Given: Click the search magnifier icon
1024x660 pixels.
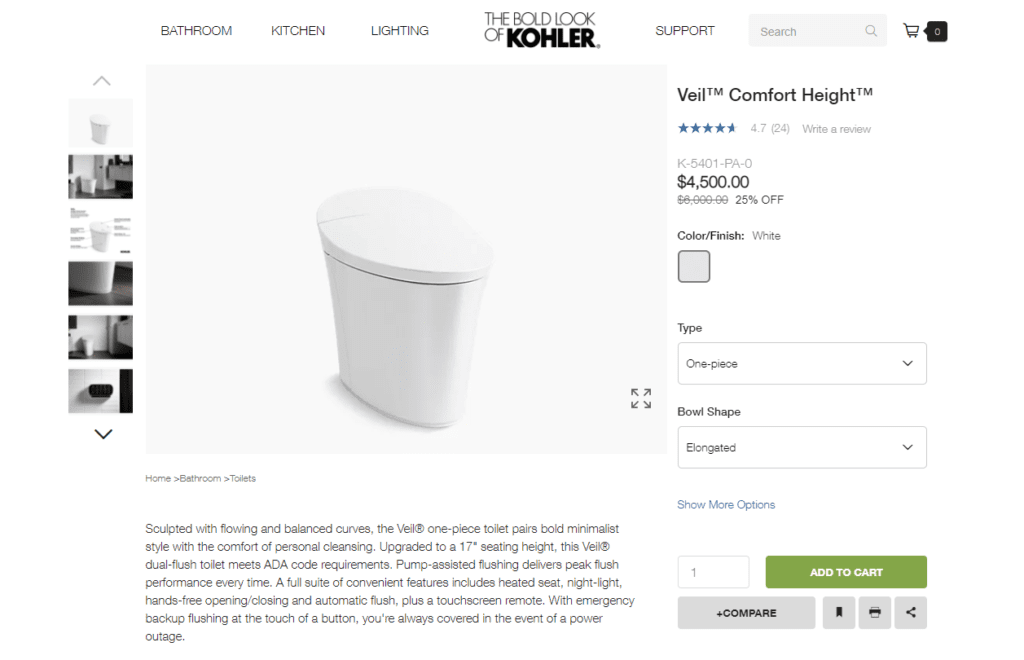Looking at the screenshot, I should pyautogui.click(x=869, y=30).
